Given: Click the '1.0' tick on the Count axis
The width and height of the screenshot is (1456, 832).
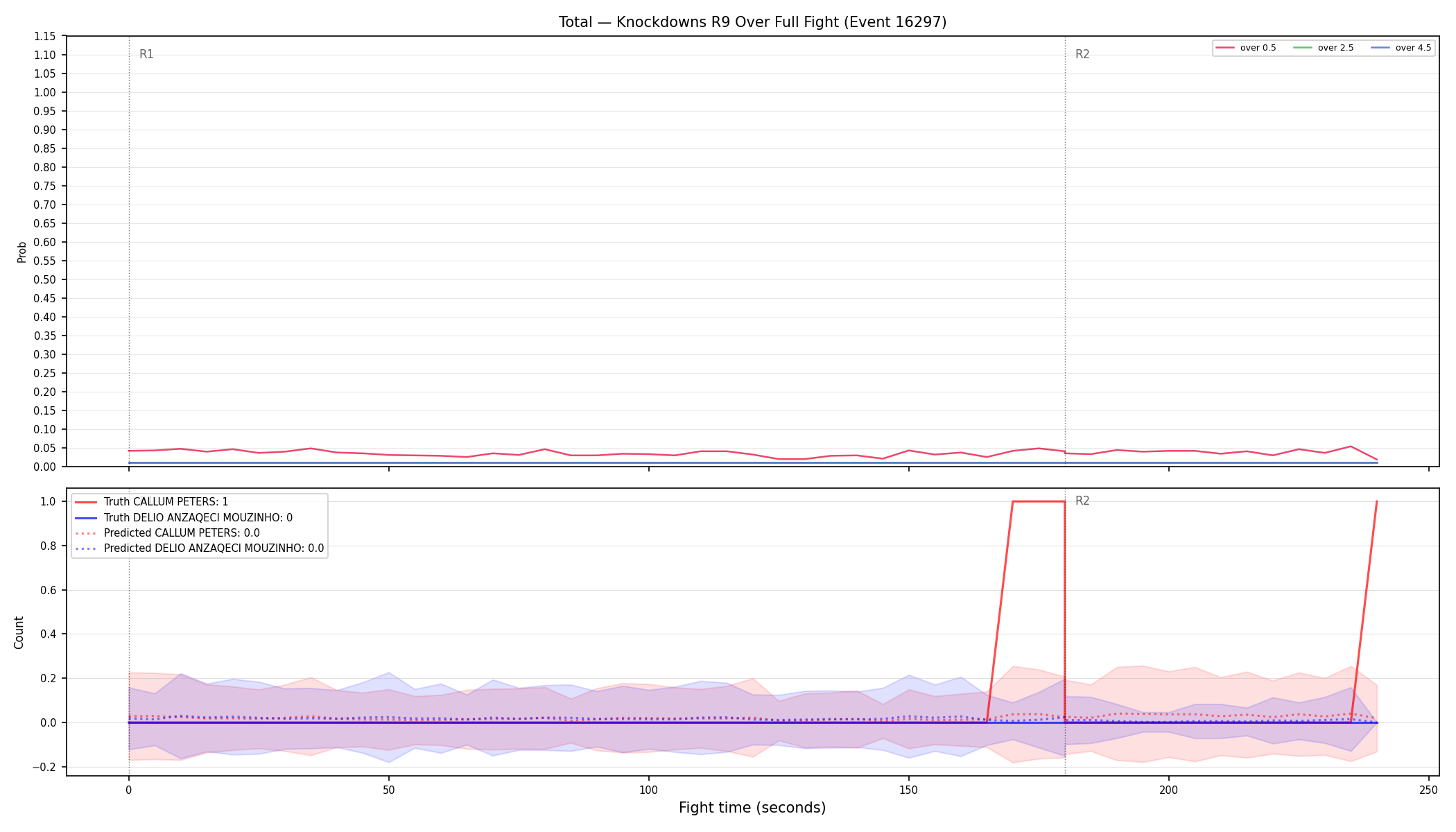Looking at the screenshot, I should coord(49,501).
